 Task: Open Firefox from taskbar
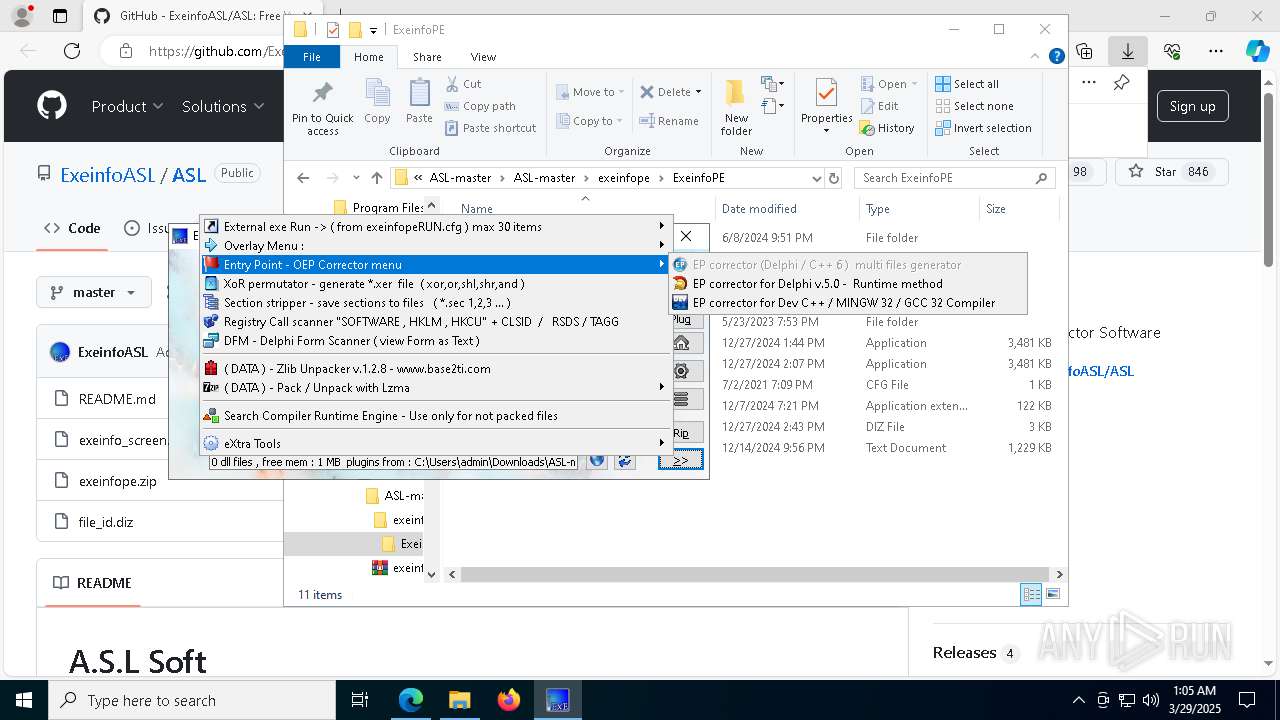(509, 700)
